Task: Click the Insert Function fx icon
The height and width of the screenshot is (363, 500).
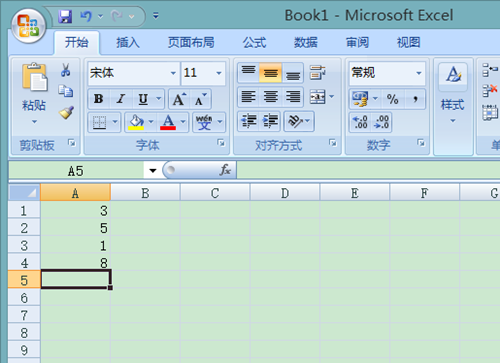Action: click(225, 170)
